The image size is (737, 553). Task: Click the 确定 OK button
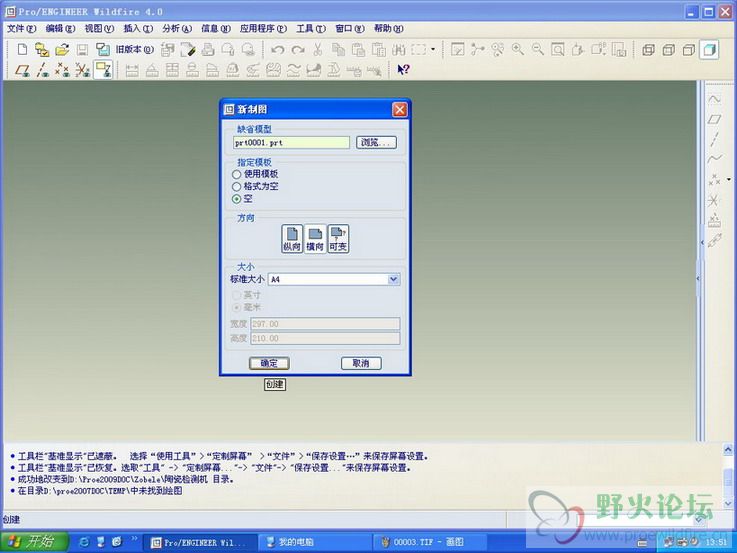269,363
